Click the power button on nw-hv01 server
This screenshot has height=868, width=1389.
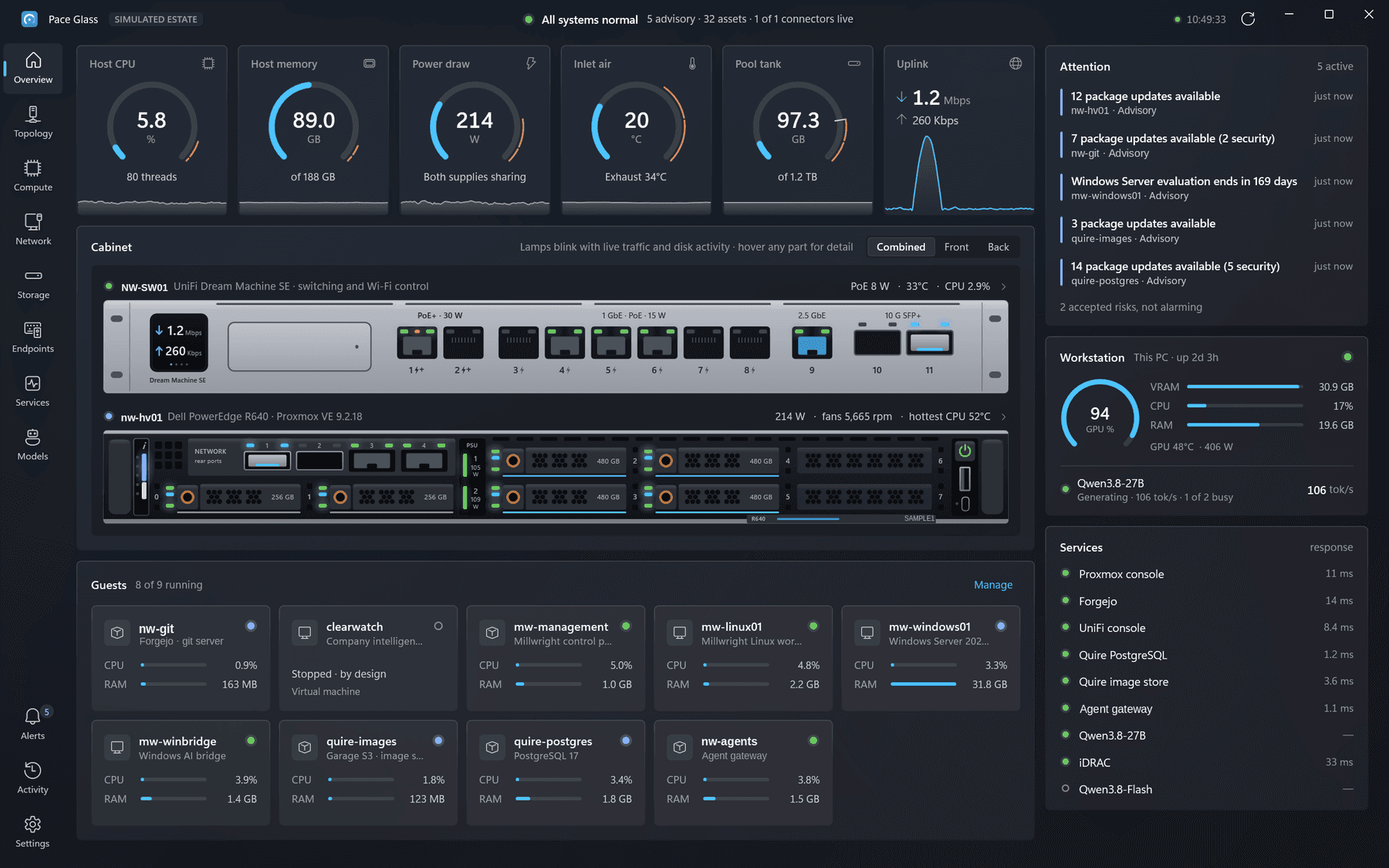pyautogui.click(x=965, y=451)
